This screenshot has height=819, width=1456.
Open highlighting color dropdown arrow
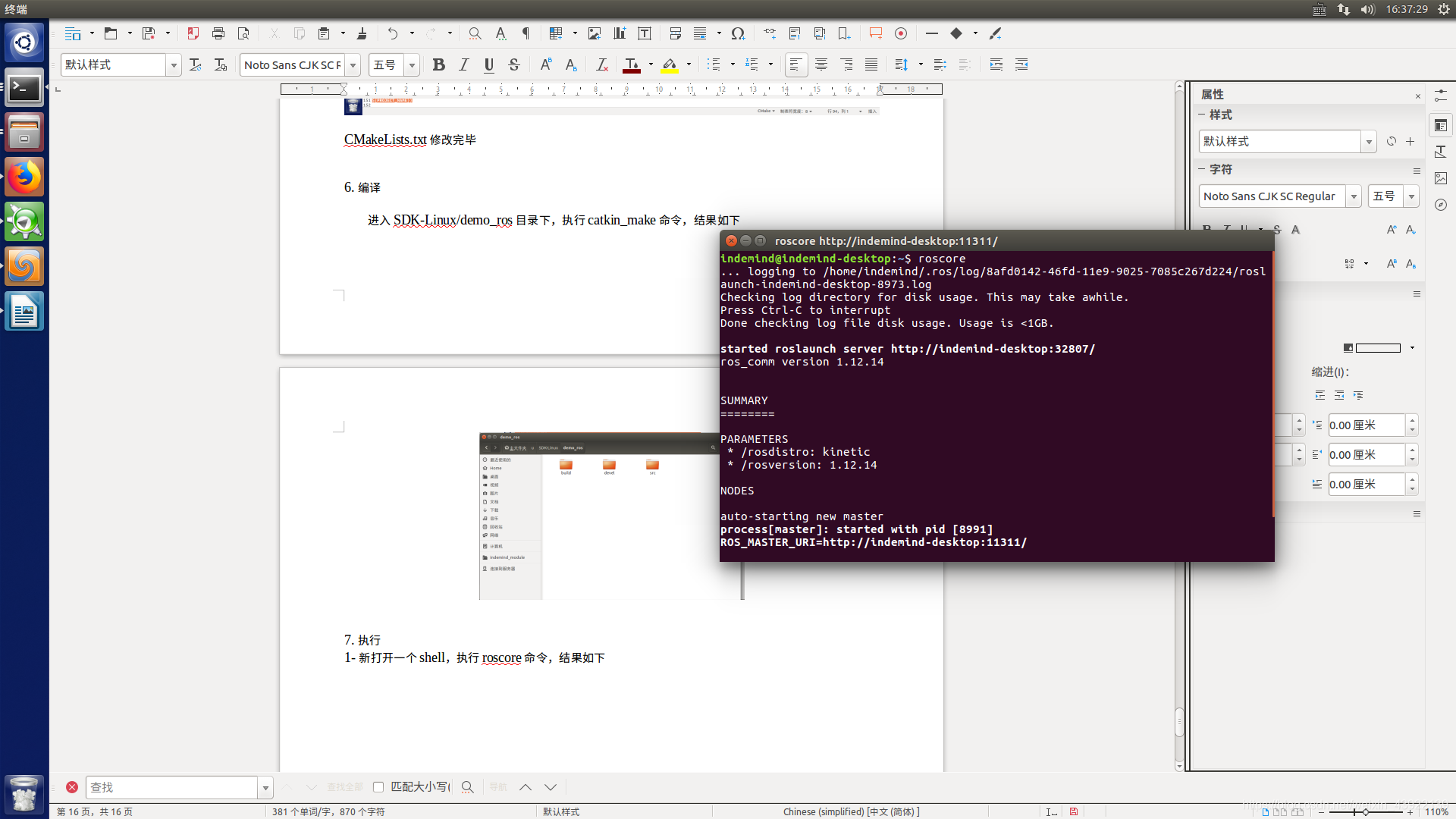pyautogui.click(x=689, y=65)
